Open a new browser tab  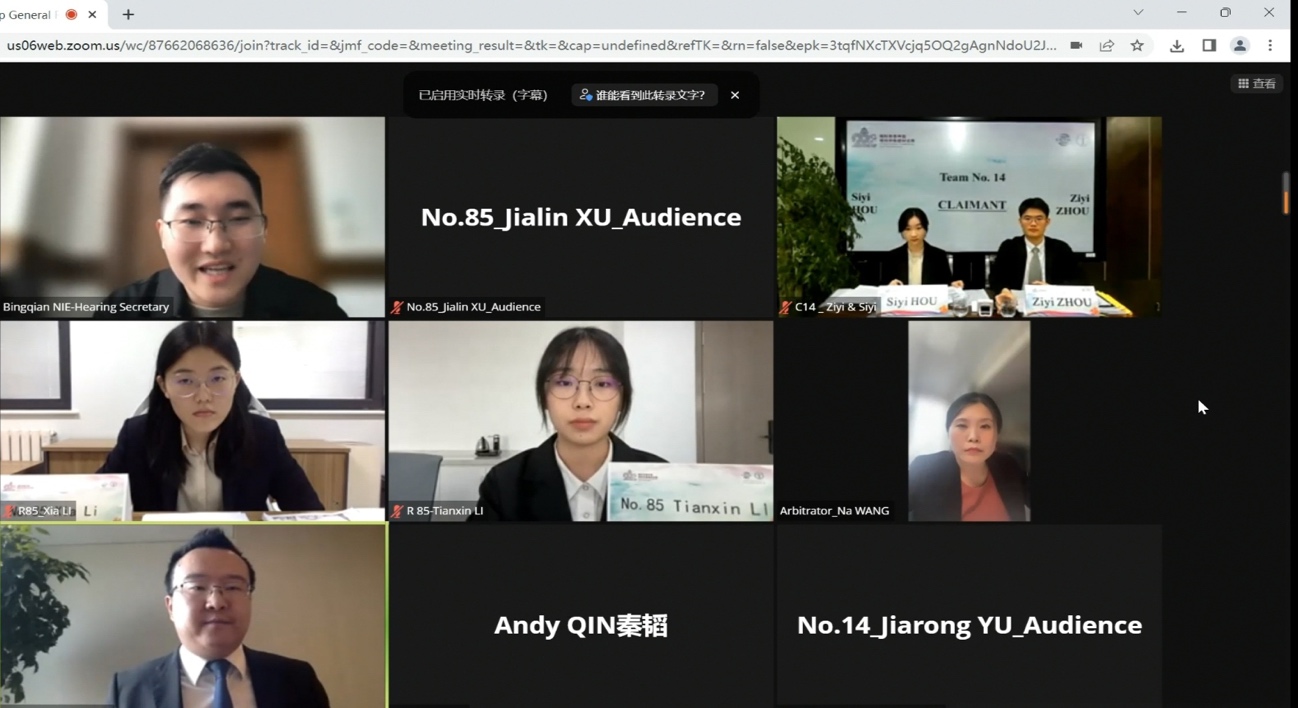coord(128,15)
